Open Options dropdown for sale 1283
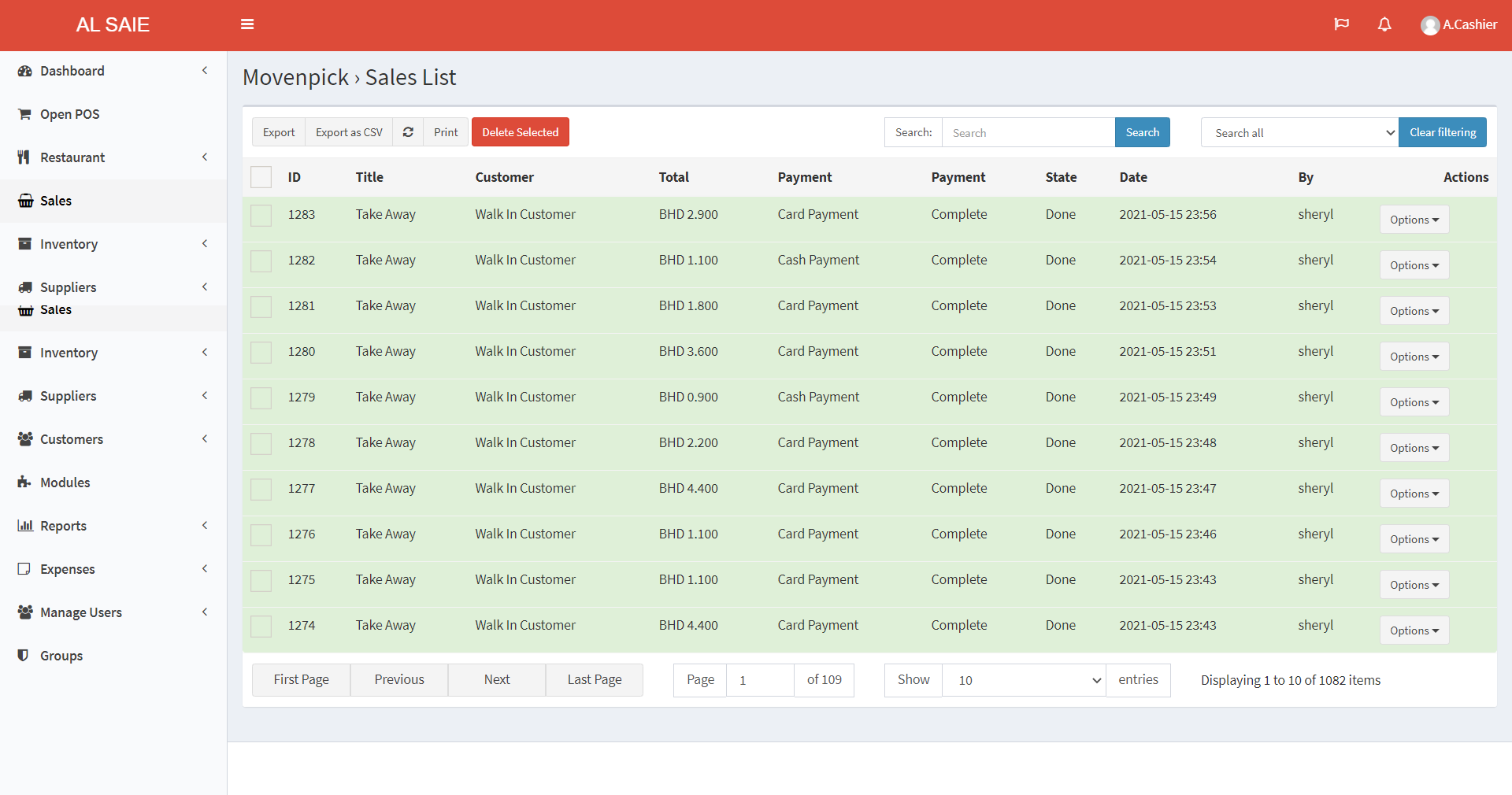The width and height of the screenshot is (1512, 795). [1414, 220]
